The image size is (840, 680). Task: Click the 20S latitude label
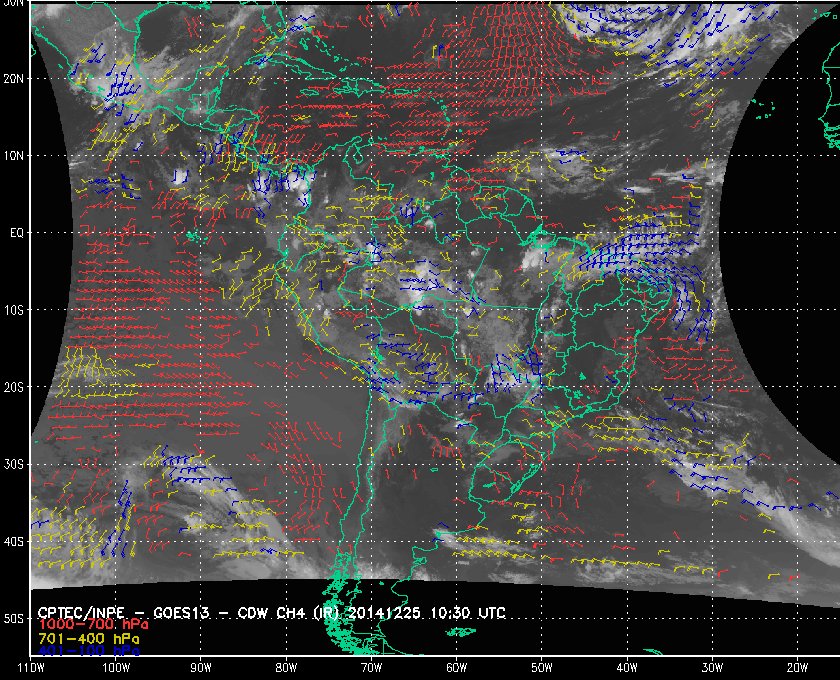(x=14, y=387)
